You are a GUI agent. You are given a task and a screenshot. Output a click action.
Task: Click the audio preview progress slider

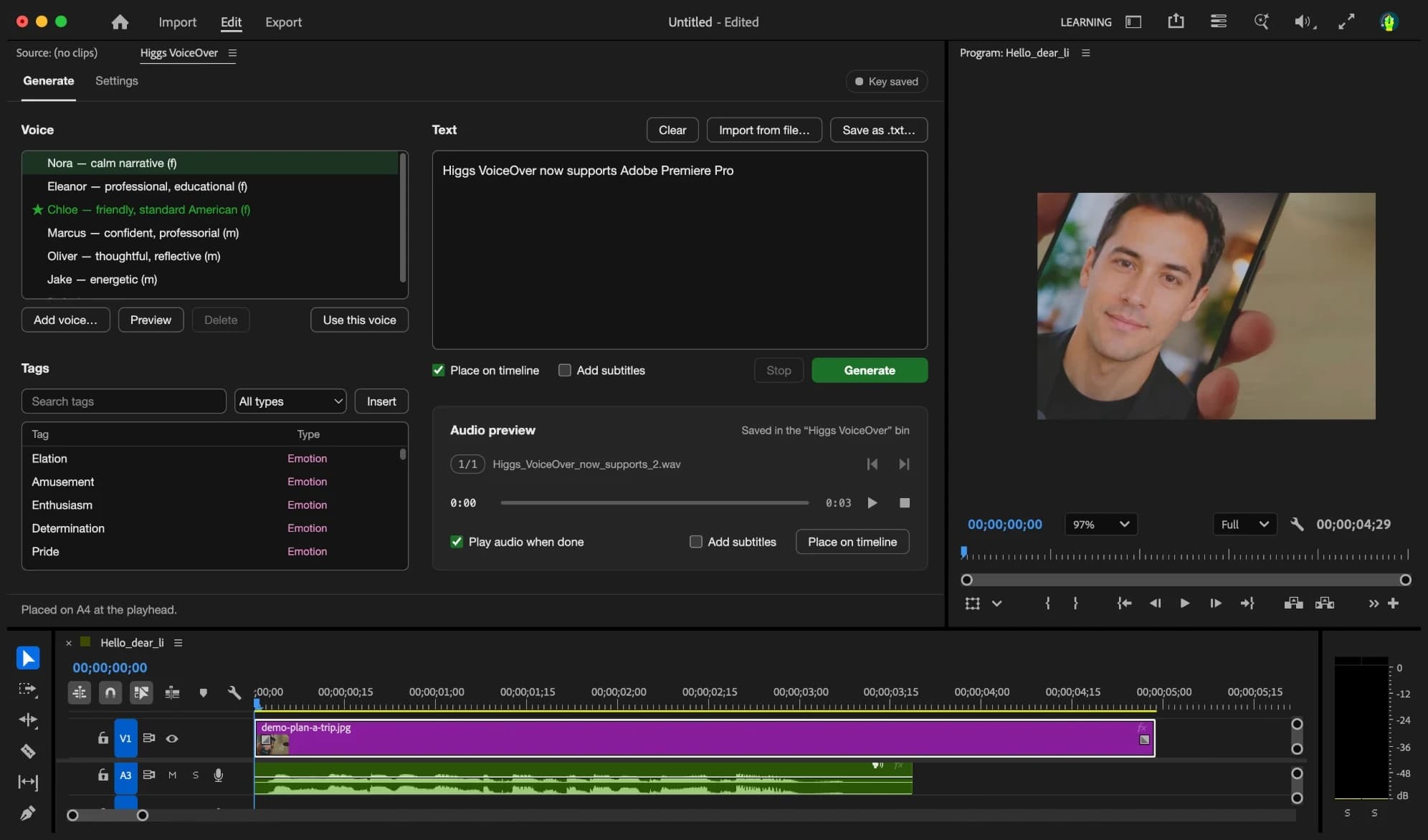coord(654,503)
